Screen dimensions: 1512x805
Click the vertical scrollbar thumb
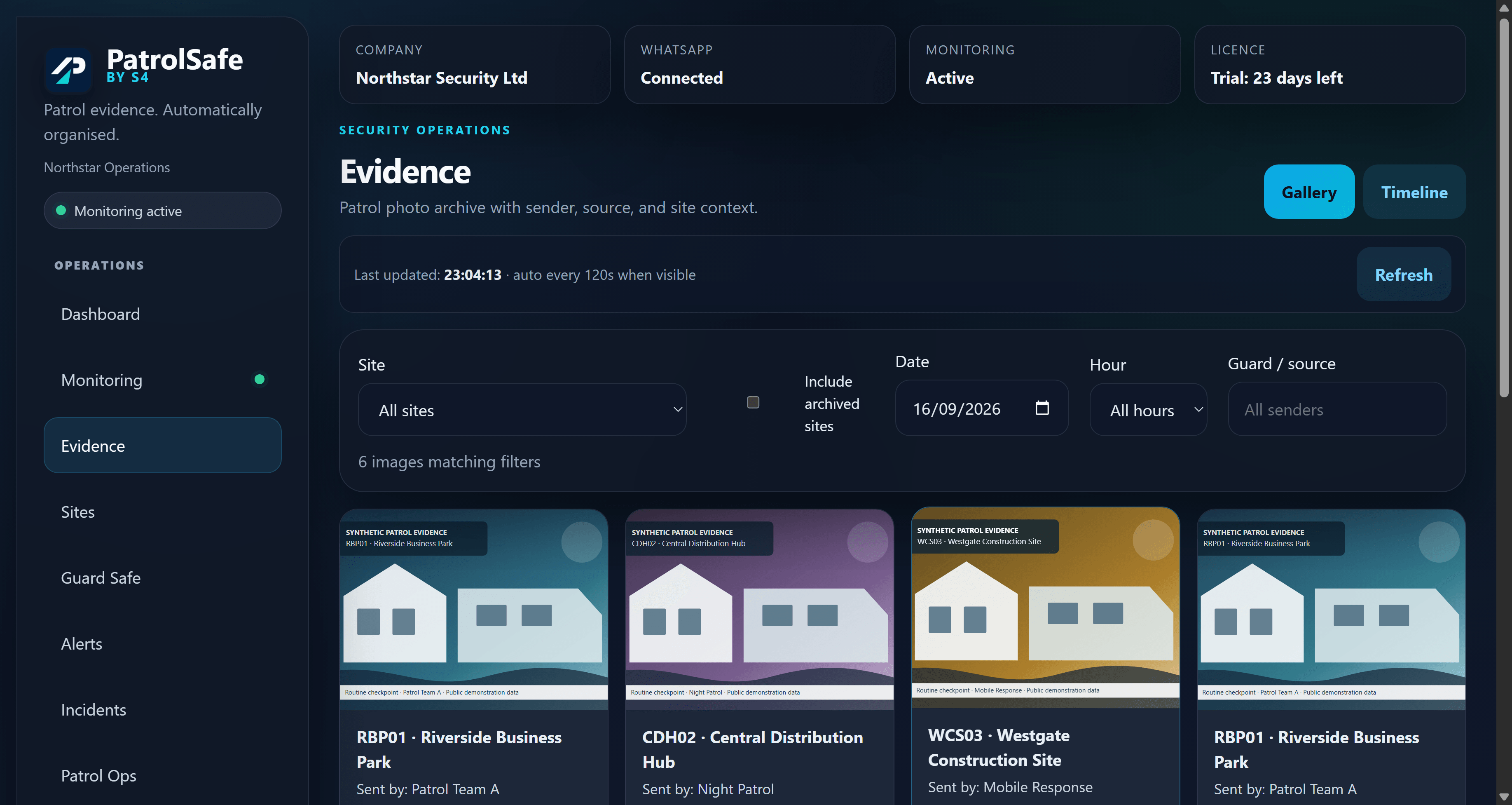coord(1504,207)
